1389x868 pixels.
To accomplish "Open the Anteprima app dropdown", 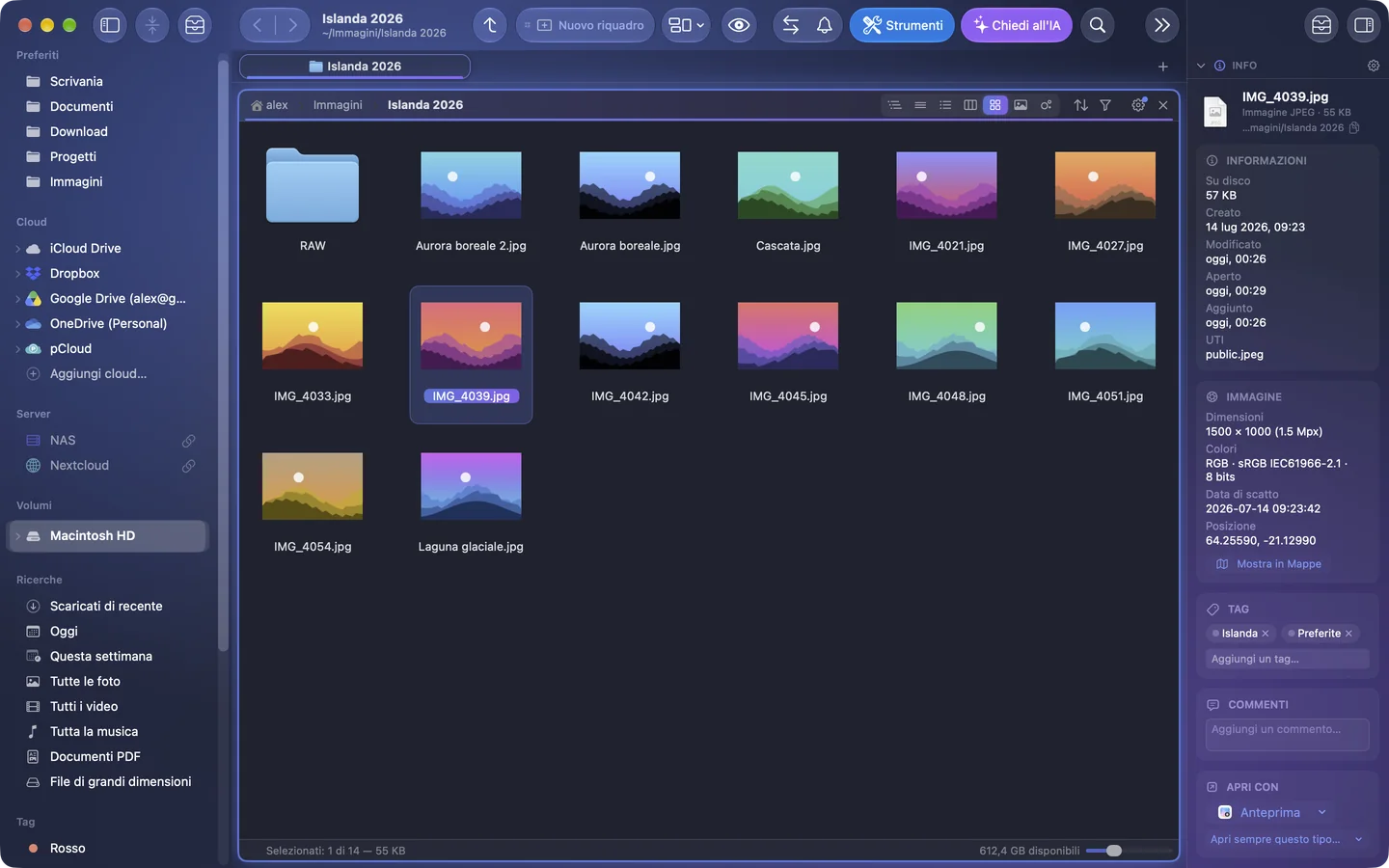I will coord(1322,812).
